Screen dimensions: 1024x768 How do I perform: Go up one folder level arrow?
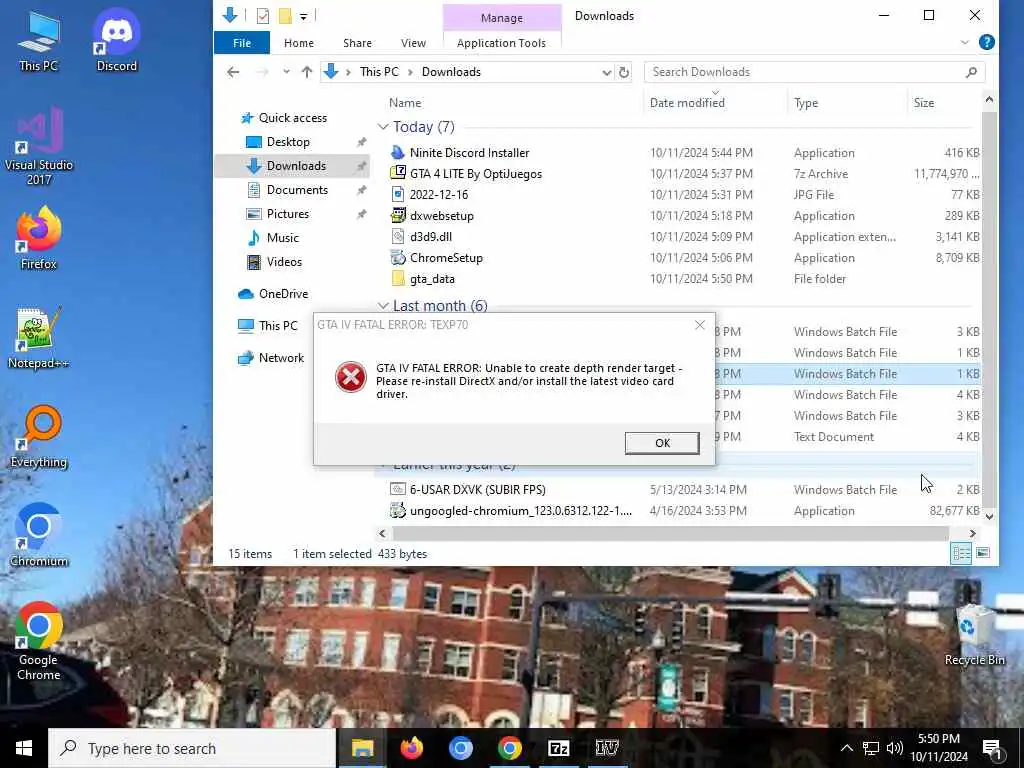(306, 72)
